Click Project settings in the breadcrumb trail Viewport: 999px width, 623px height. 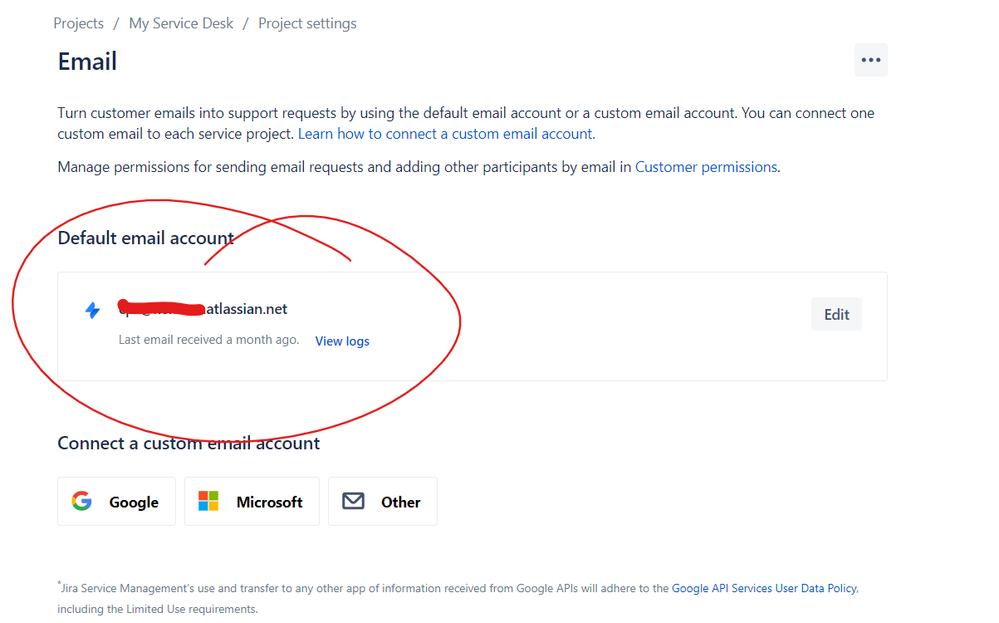(x=307, y=22)
